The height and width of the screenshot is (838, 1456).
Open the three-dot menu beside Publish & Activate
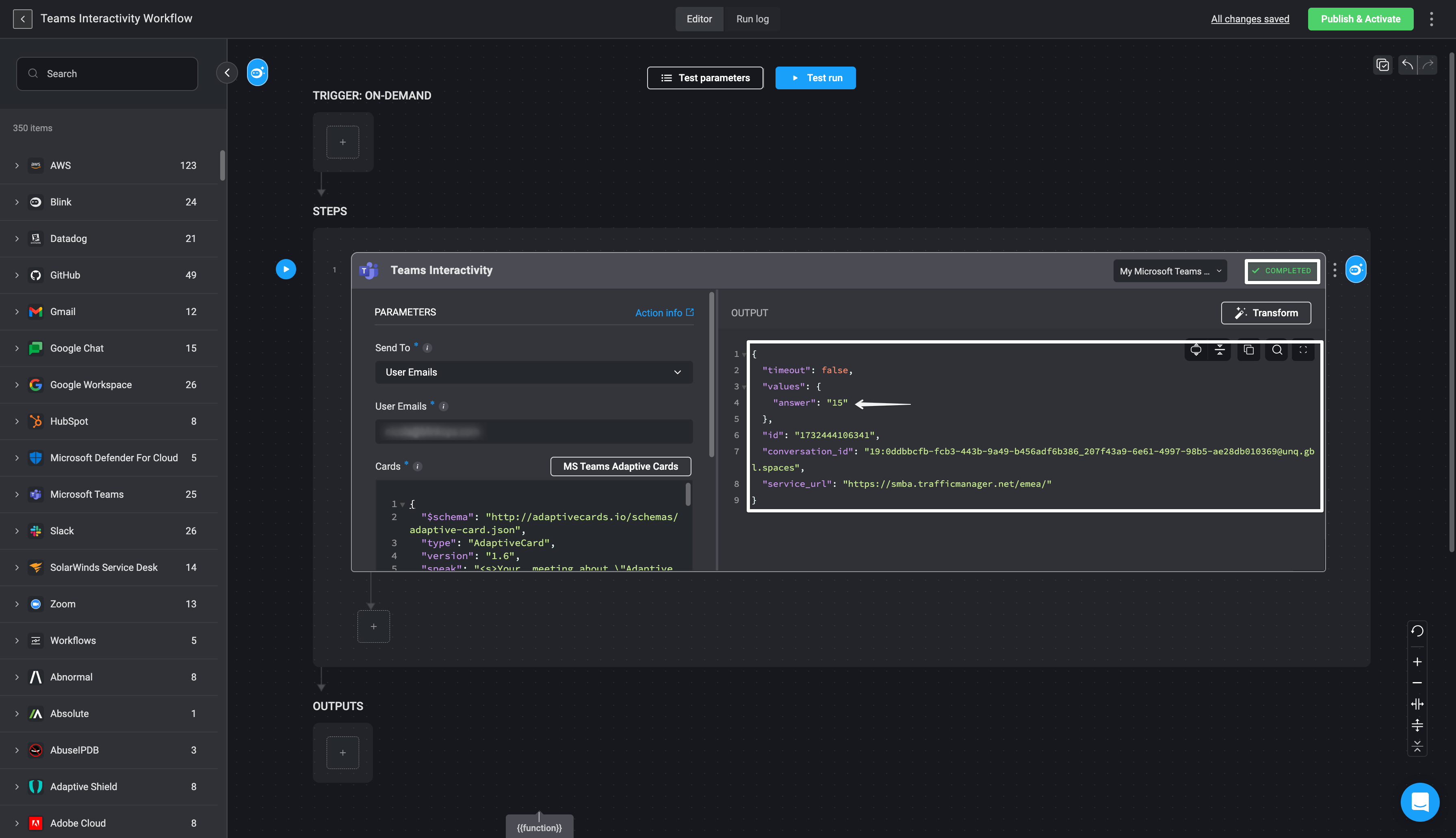click(x=1431, y=19)
